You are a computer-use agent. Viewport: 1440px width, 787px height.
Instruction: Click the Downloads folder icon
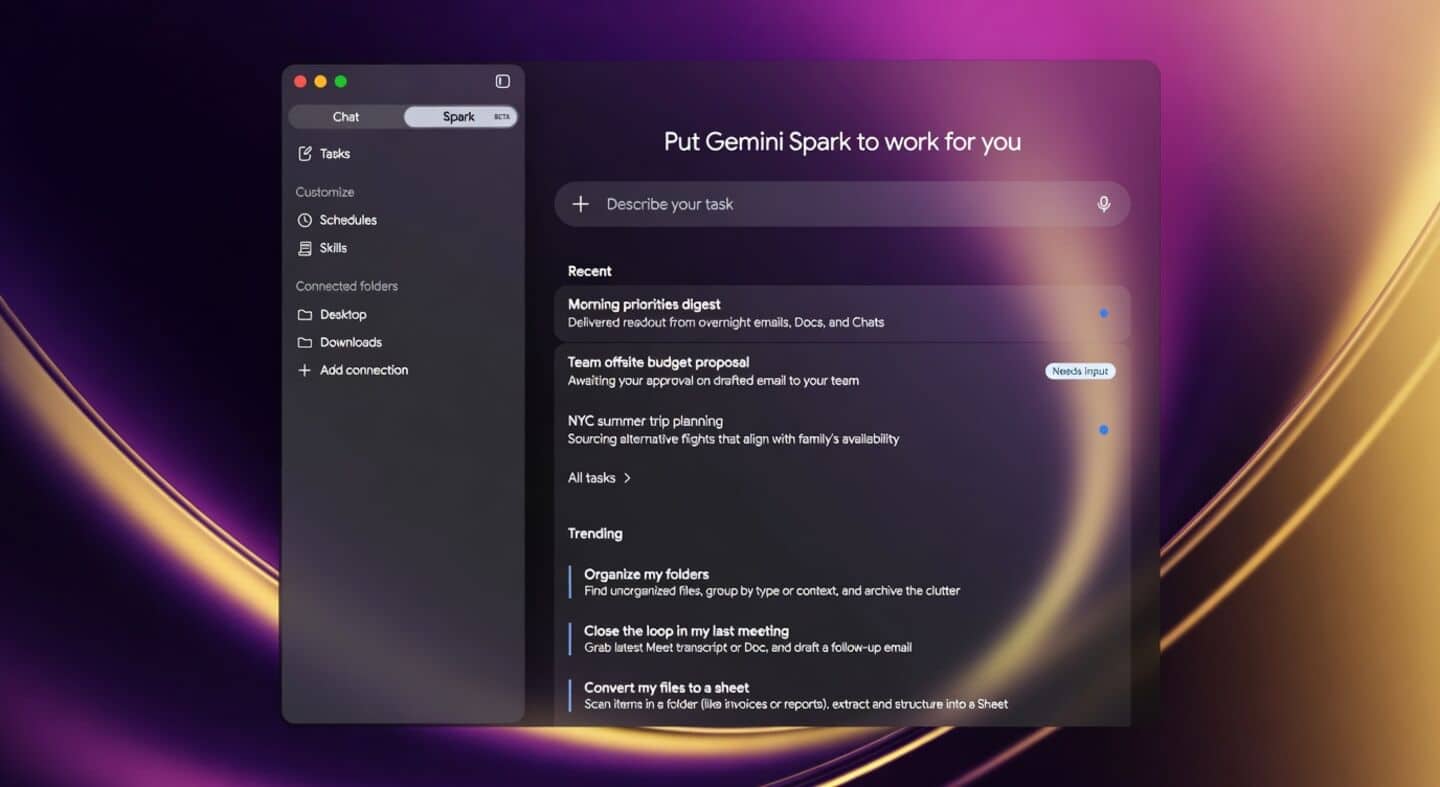pos(305,342)
